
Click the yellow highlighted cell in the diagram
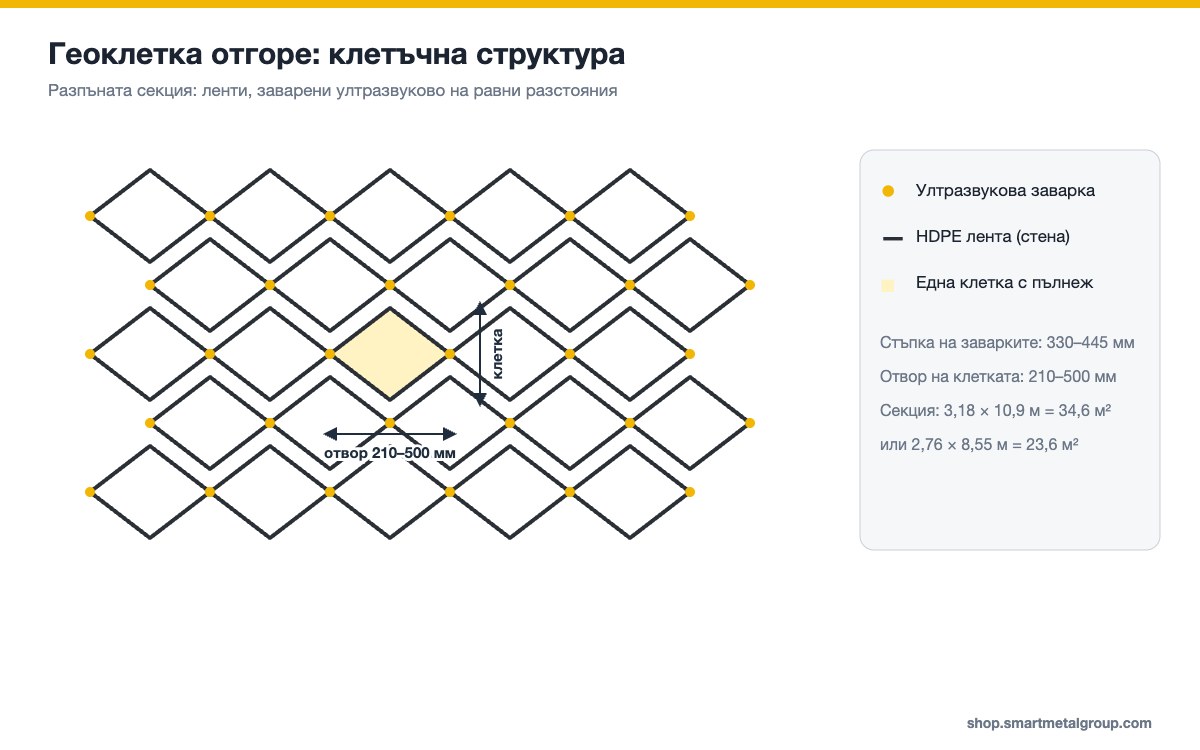pyautogui.click(x=390, y=354)
